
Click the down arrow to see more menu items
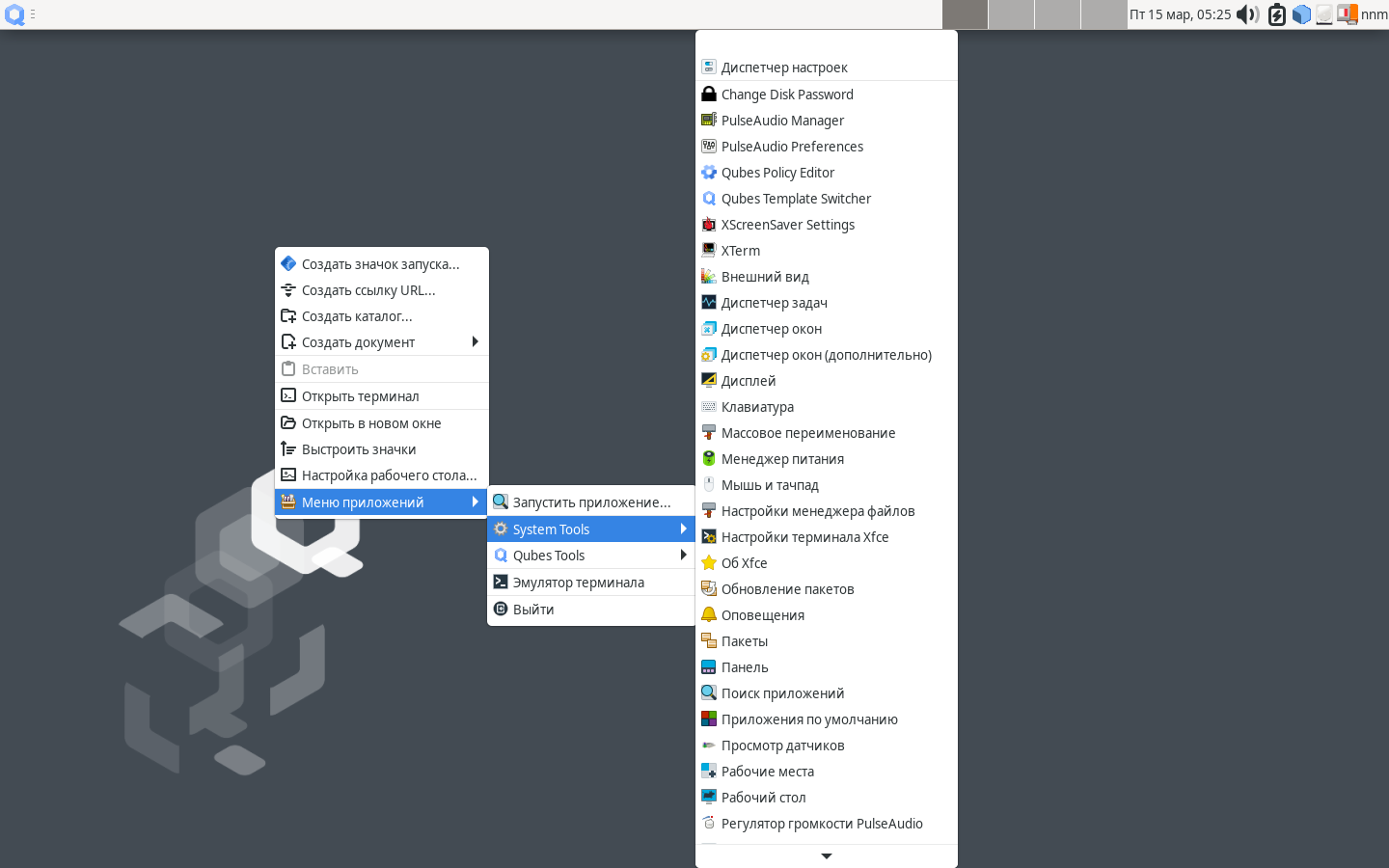(827, 856)
